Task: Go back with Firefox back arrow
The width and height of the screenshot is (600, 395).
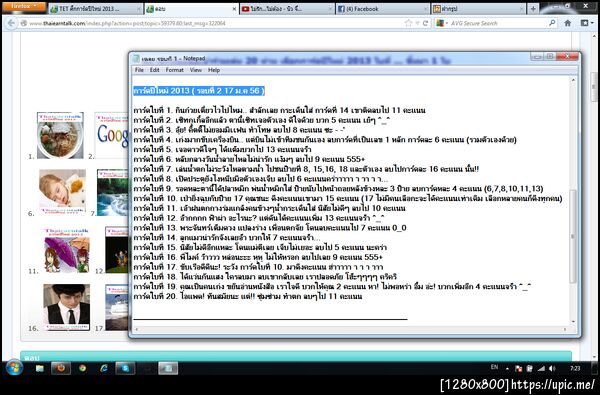Action: click(11, 23)
